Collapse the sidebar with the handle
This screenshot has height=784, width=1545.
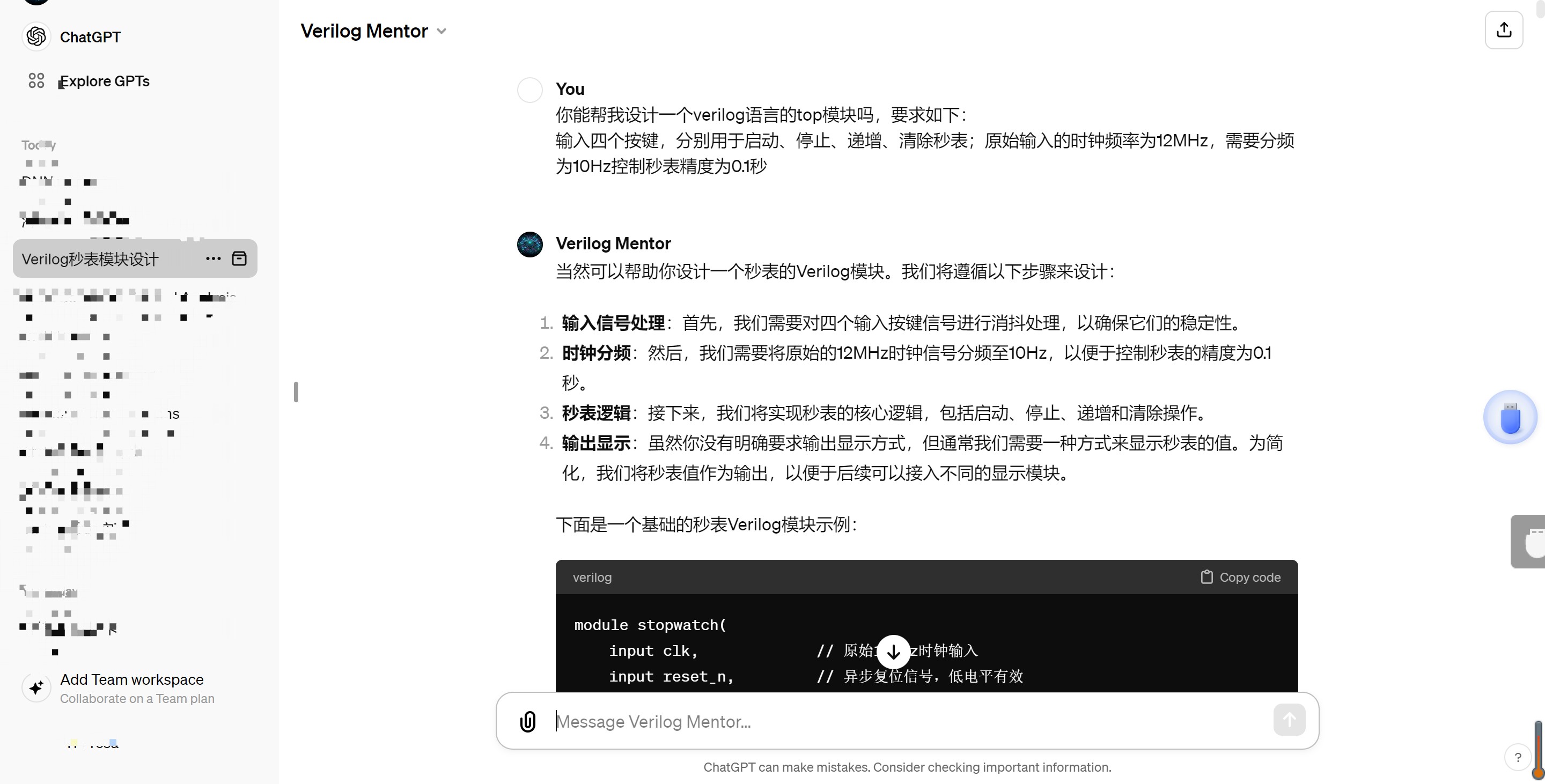click(x=296, y=392)
